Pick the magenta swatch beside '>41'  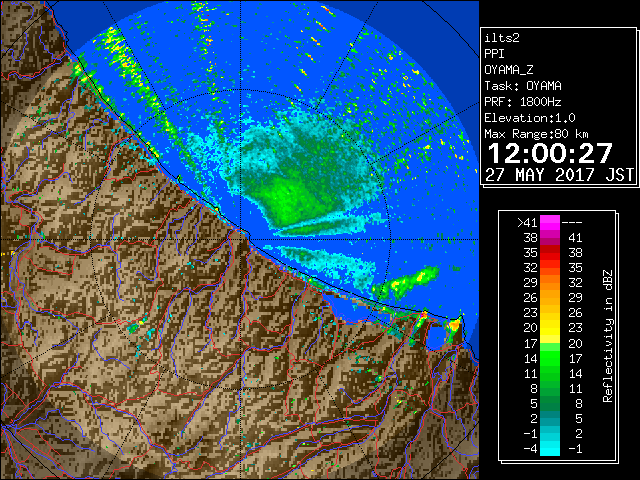(550, 223)
